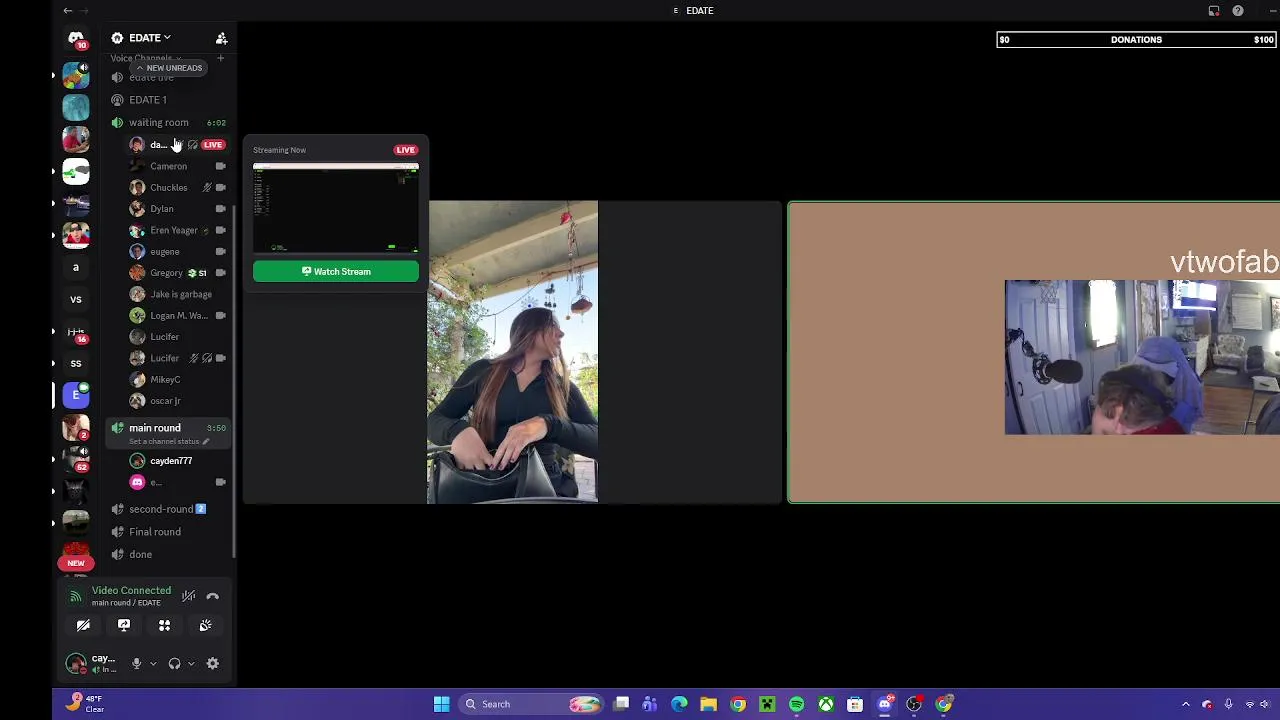This screenshot has width=1280, height=720.
Task: Click Watch Stream button
Action: coord(336,271)
